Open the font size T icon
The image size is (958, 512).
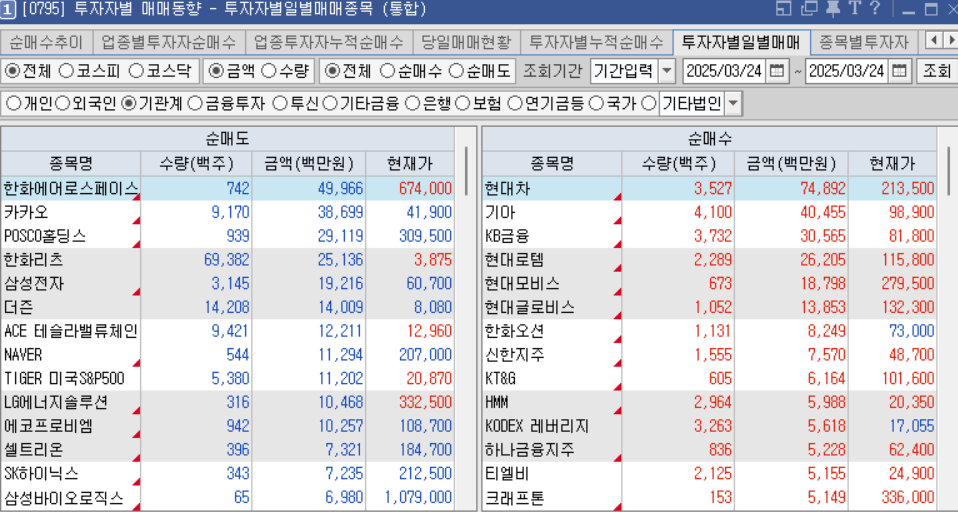[x=855, y=9]
